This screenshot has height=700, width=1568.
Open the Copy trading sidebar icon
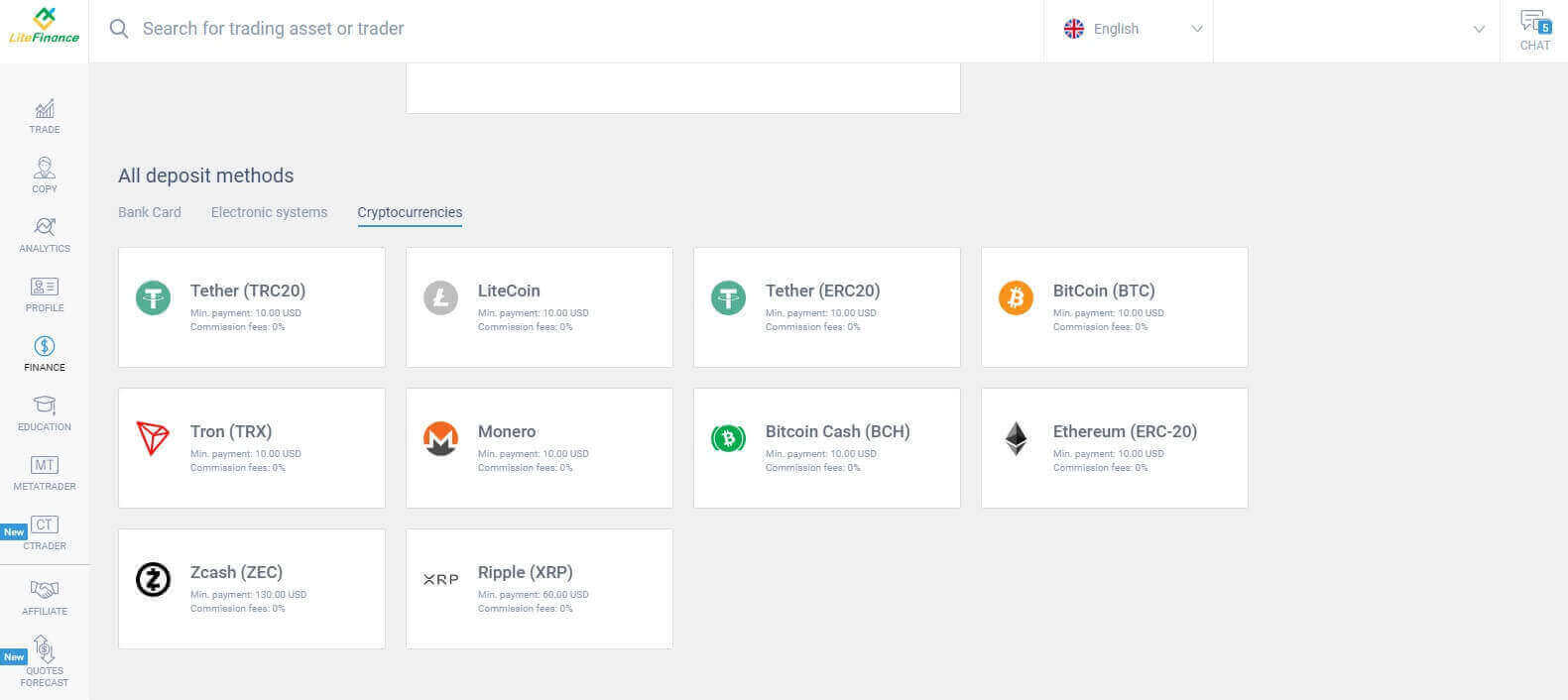coord(45,170)
